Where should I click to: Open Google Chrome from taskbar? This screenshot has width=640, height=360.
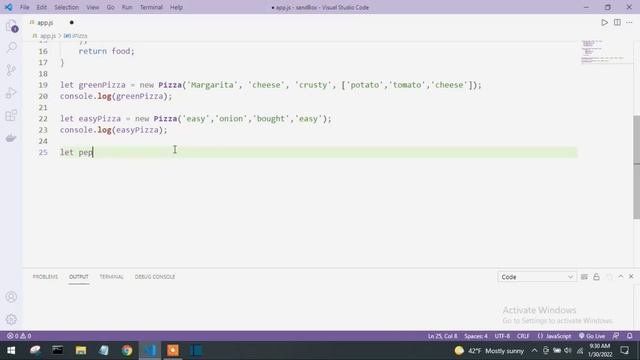coord(127,350)
